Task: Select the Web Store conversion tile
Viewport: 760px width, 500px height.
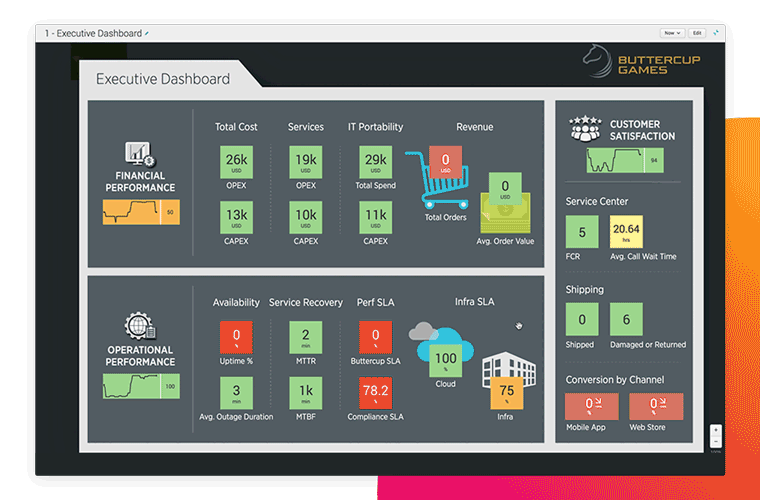Action: pos(656,406)
